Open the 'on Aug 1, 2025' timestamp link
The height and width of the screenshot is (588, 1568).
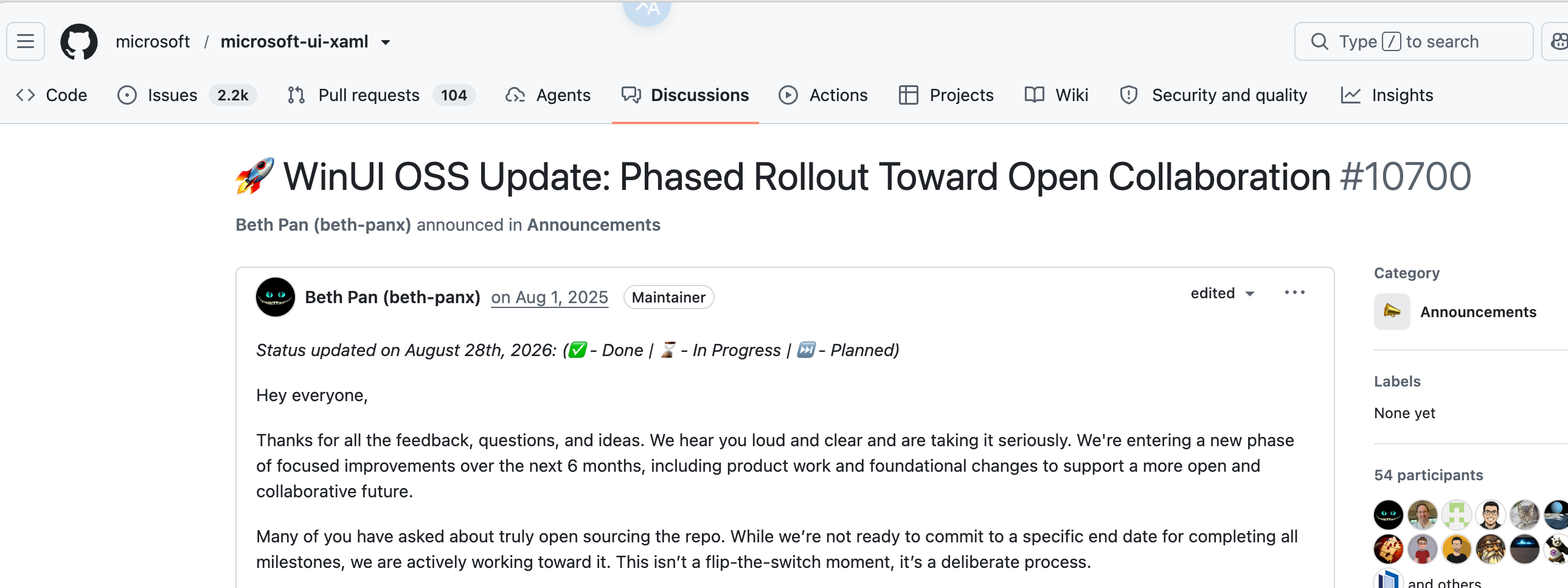coord(549,298)
